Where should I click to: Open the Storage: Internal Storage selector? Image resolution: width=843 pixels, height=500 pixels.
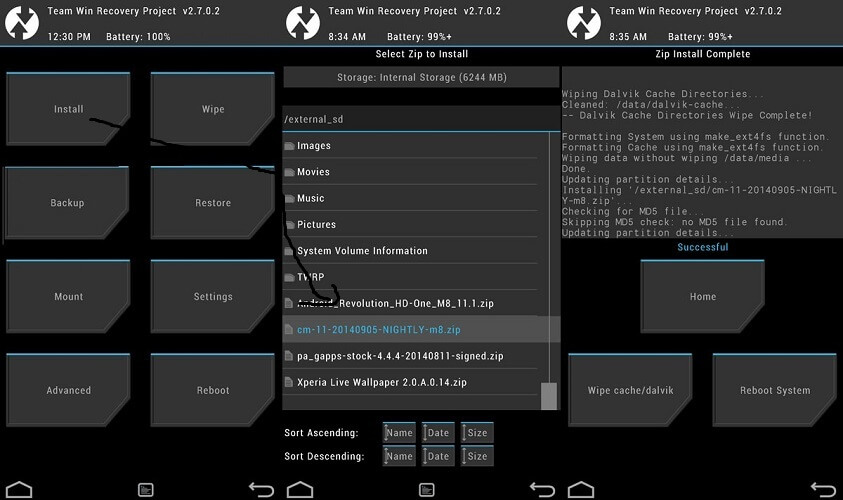pyautogui.click(x=420, y=78)
